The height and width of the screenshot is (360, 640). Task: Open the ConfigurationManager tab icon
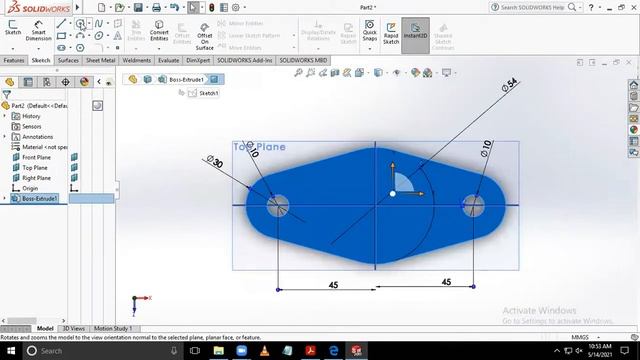click(x=47, y=82)
